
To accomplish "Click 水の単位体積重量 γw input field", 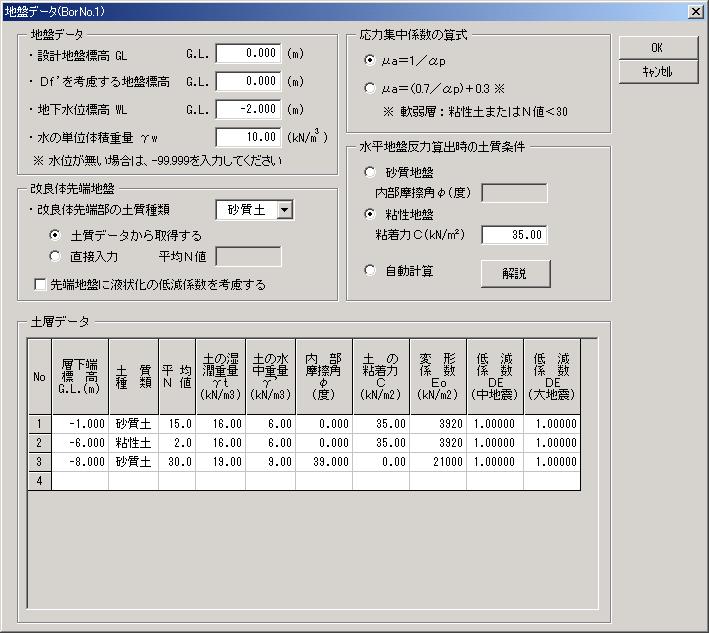I will [x=248, y=137].
